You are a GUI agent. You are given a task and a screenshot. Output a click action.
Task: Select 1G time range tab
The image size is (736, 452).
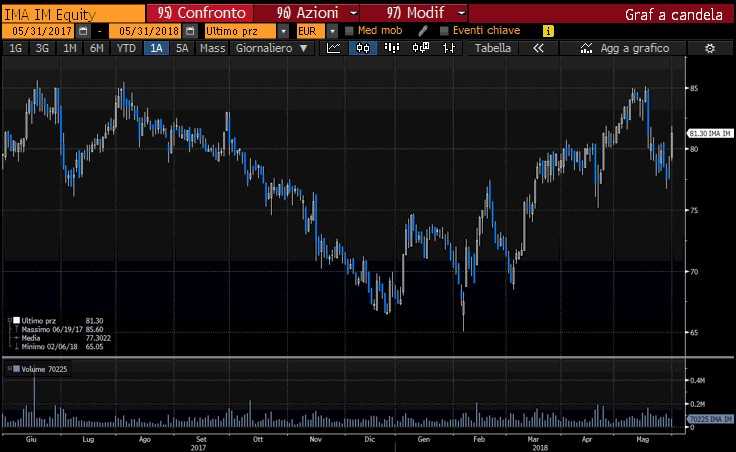15,48
